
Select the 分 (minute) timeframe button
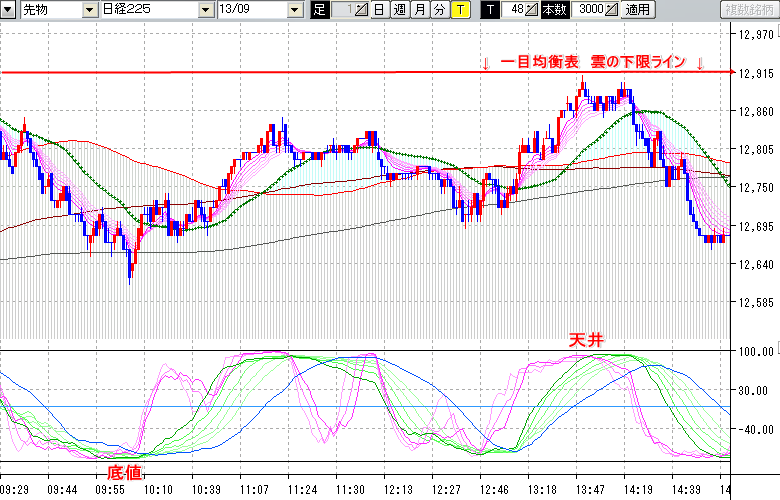click(x=439, y=10)
